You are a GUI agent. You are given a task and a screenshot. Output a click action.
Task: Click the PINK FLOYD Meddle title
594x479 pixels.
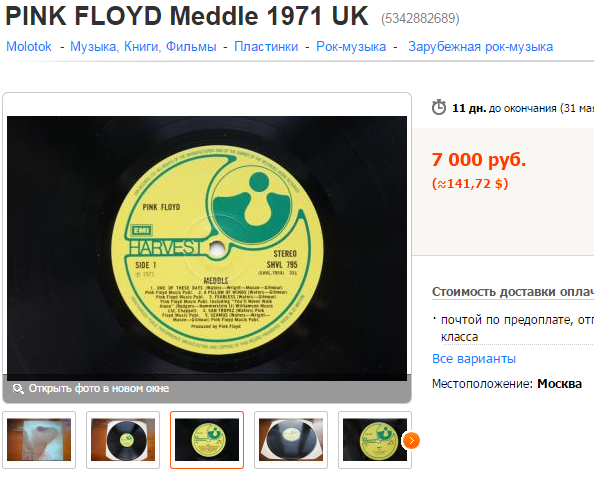[187, 16]
